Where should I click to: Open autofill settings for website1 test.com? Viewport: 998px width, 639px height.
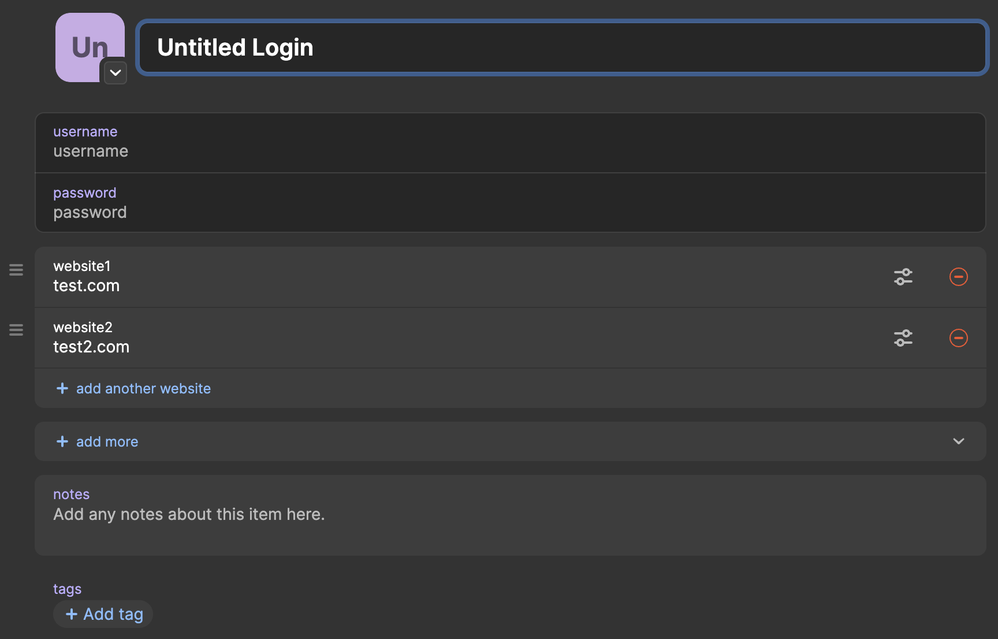(903, 277)
